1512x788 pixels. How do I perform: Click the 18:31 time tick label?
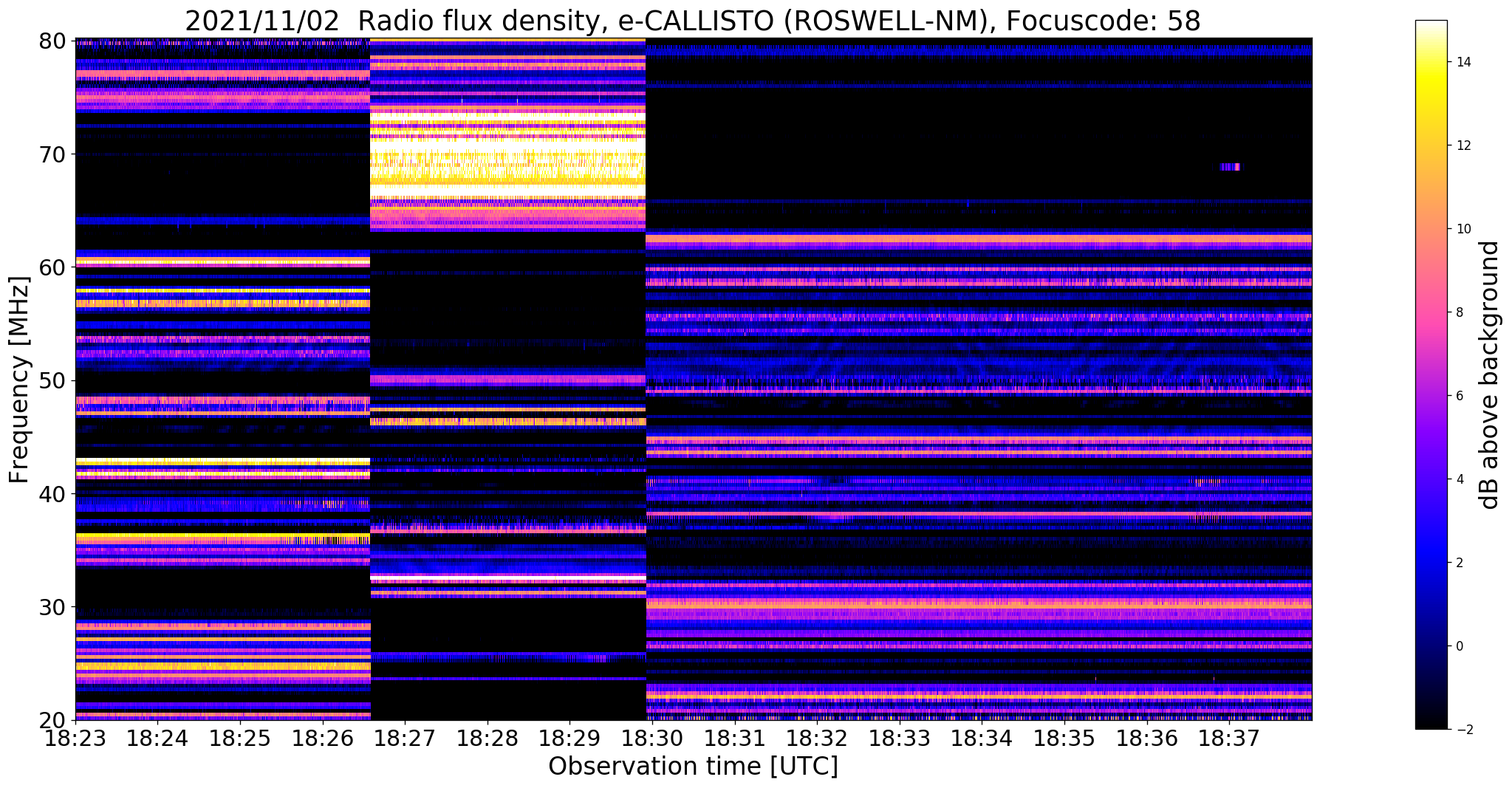coord(735,738)
